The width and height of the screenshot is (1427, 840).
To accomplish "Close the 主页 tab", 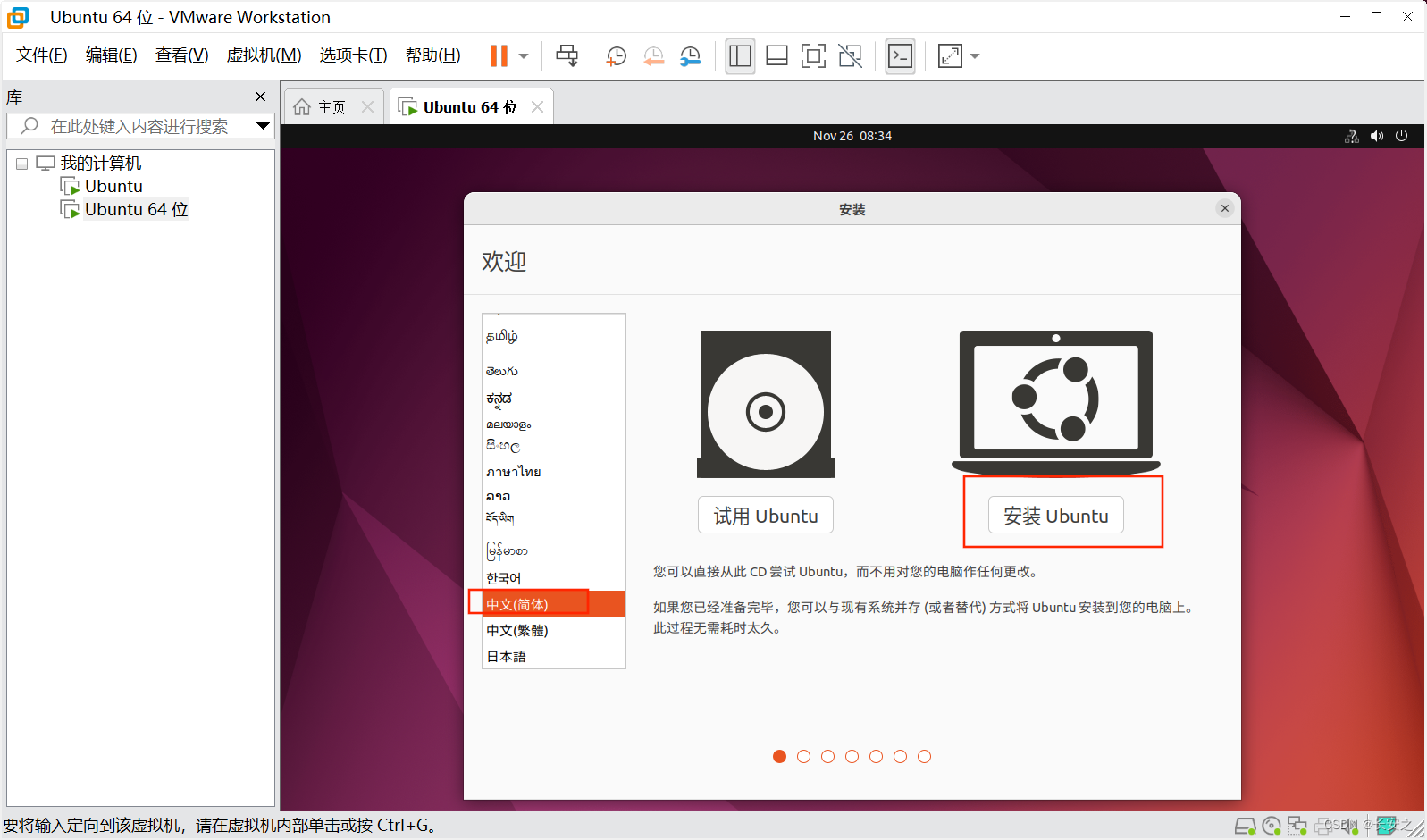I will pyautogui.click(x=367, y=107).
